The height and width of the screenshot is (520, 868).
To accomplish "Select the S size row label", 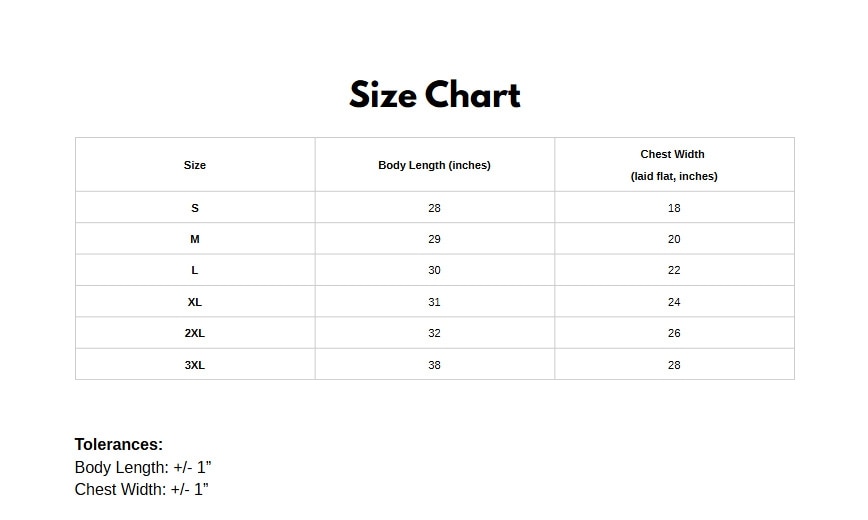I will coord(195,208).
